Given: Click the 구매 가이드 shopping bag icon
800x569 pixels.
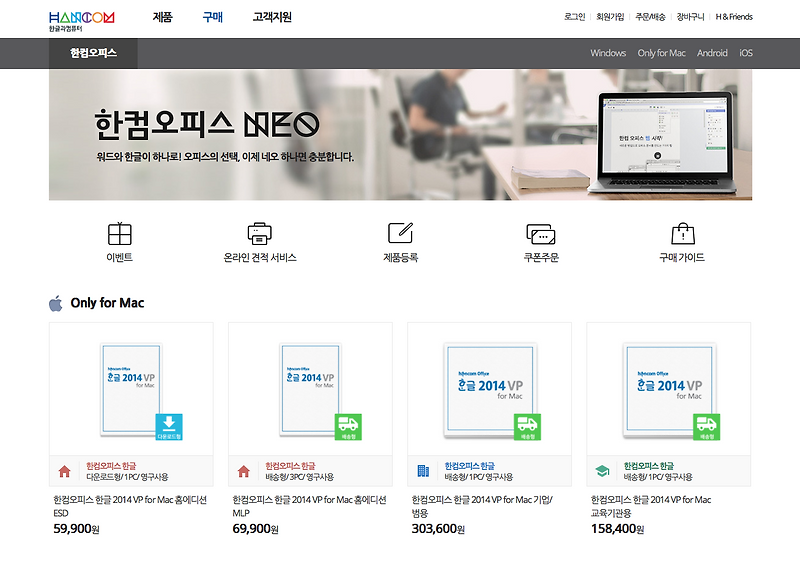Looking at the screenshot, I should tap(683, 234).
